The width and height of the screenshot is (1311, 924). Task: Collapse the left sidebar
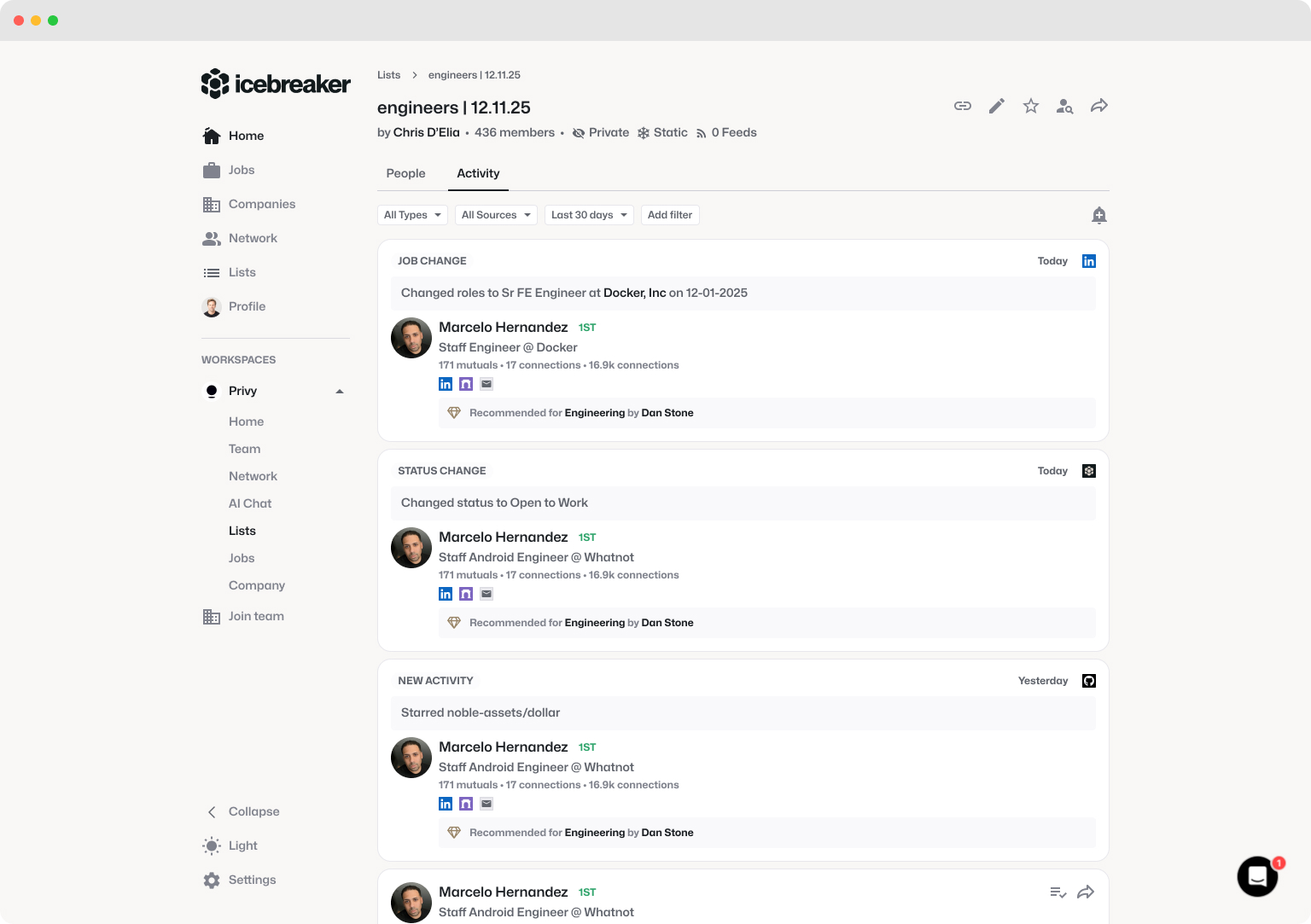[253, 811]
